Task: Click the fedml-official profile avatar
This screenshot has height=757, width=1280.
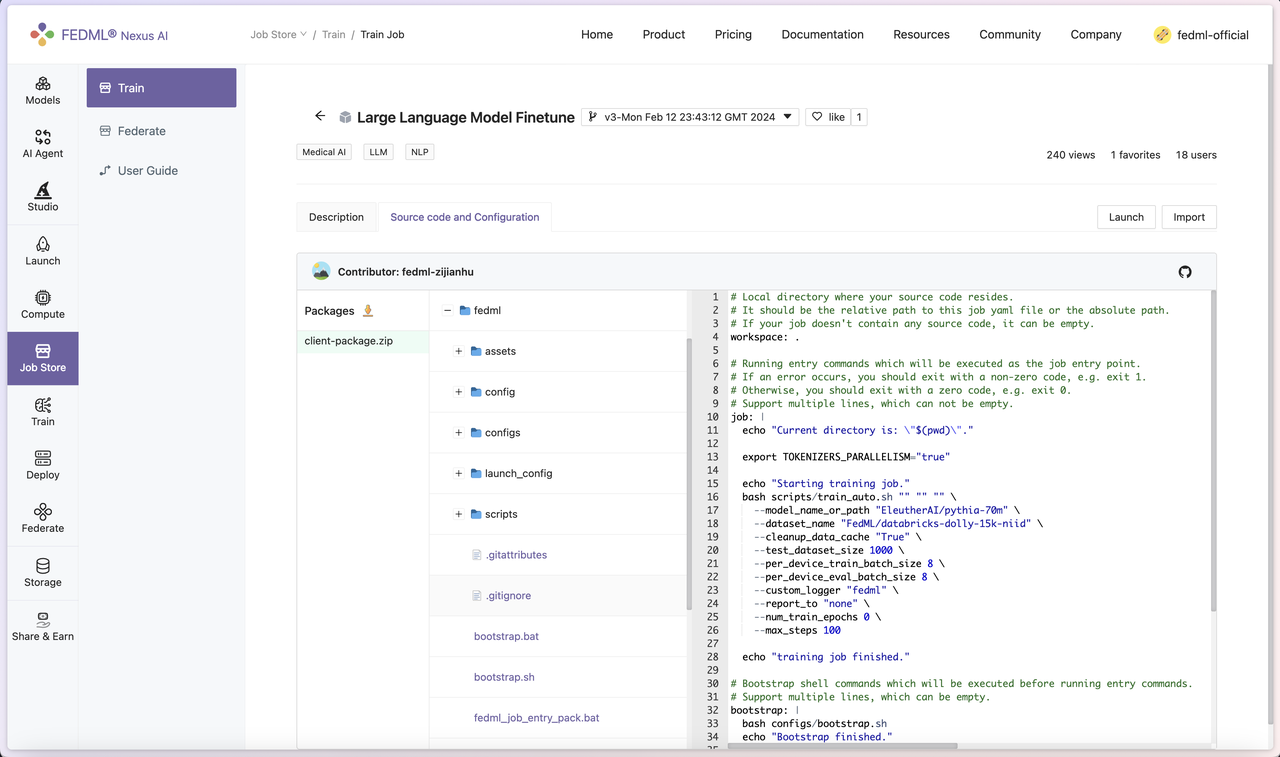Action: [x=1162, y=34]
